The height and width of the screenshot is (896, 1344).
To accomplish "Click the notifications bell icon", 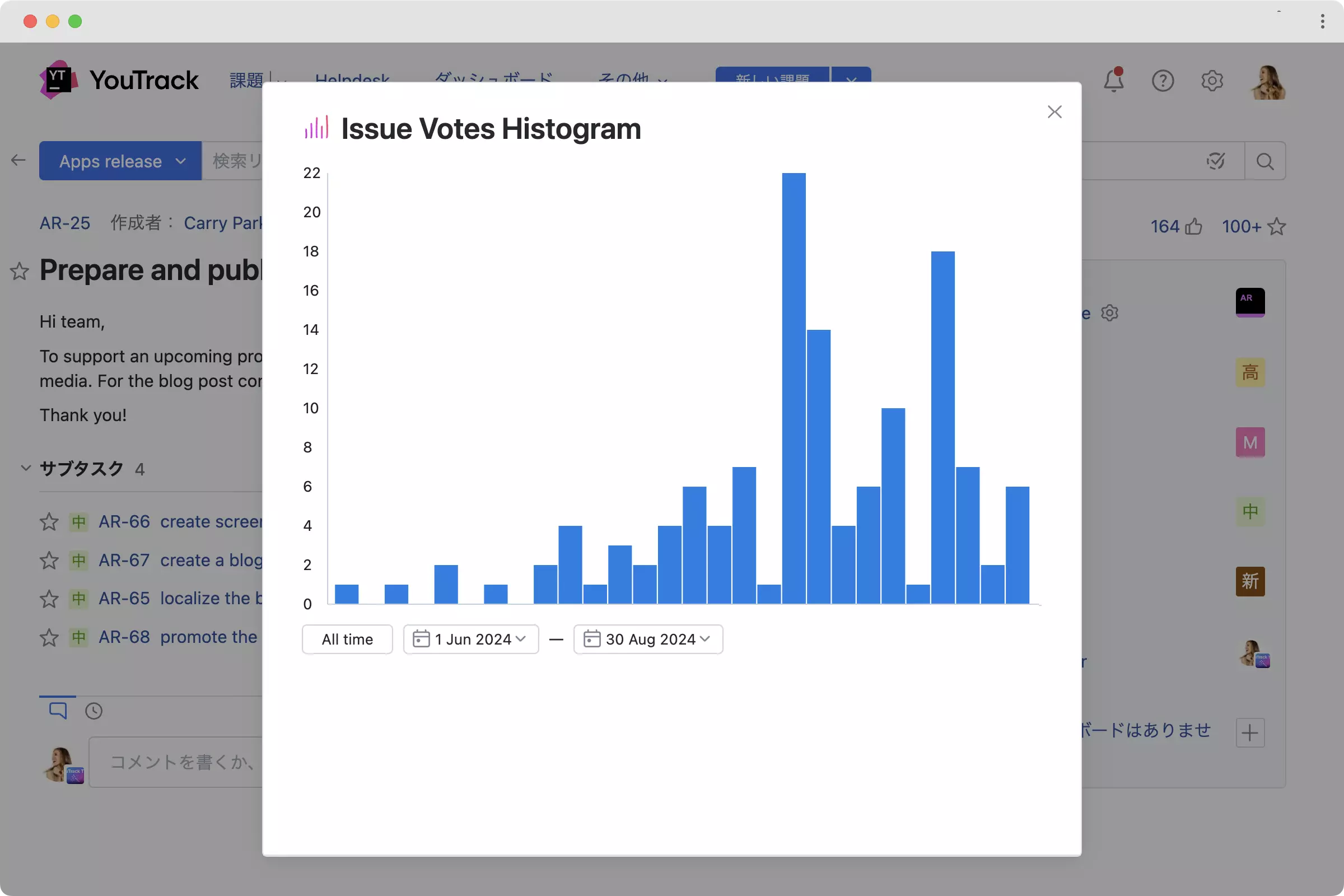I will coord(1113,81).
